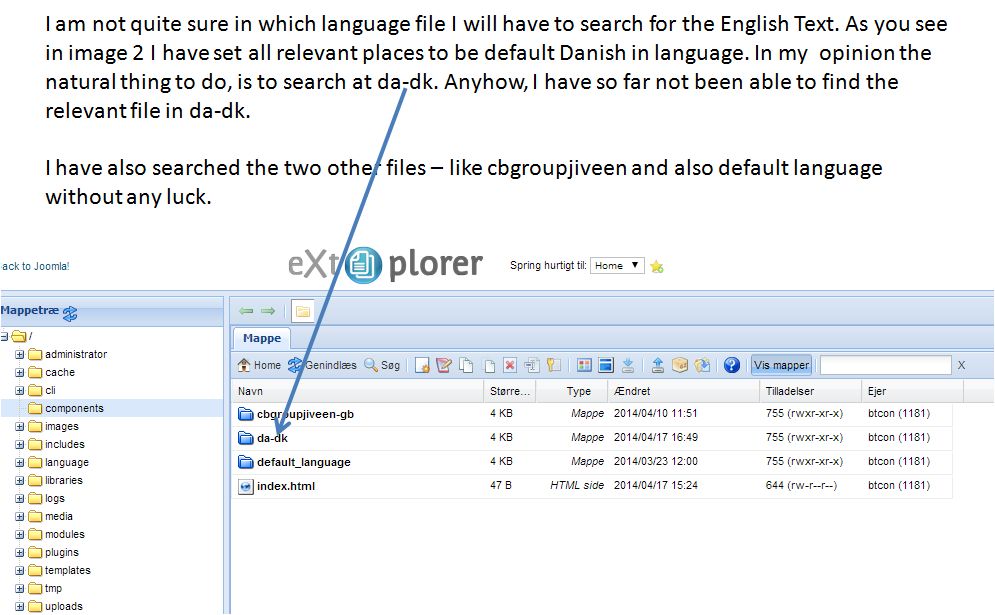
Task: Click the copy files icon
Action: click(x=466, y=365)
